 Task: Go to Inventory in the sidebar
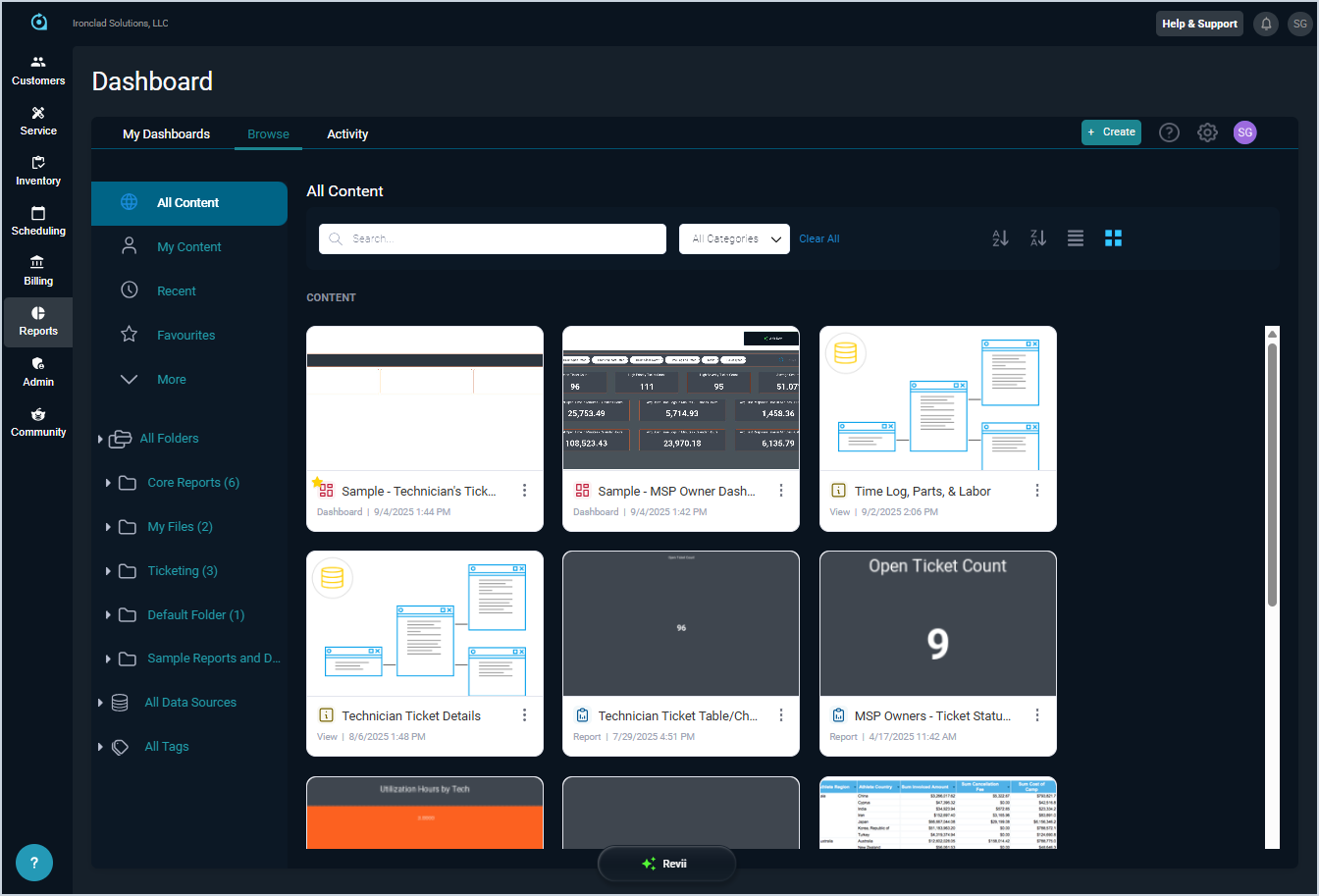coord(38,171)
